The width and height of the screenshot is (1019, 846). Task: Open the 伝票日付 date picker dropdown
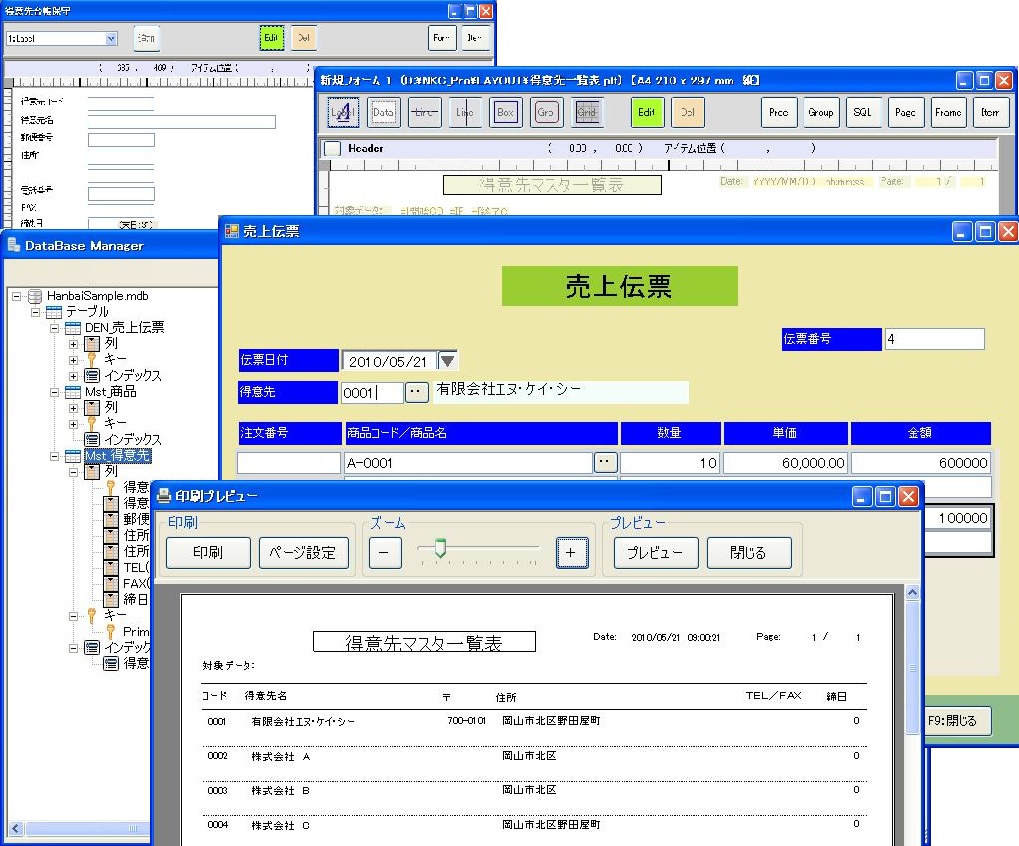tap(448, 361)
